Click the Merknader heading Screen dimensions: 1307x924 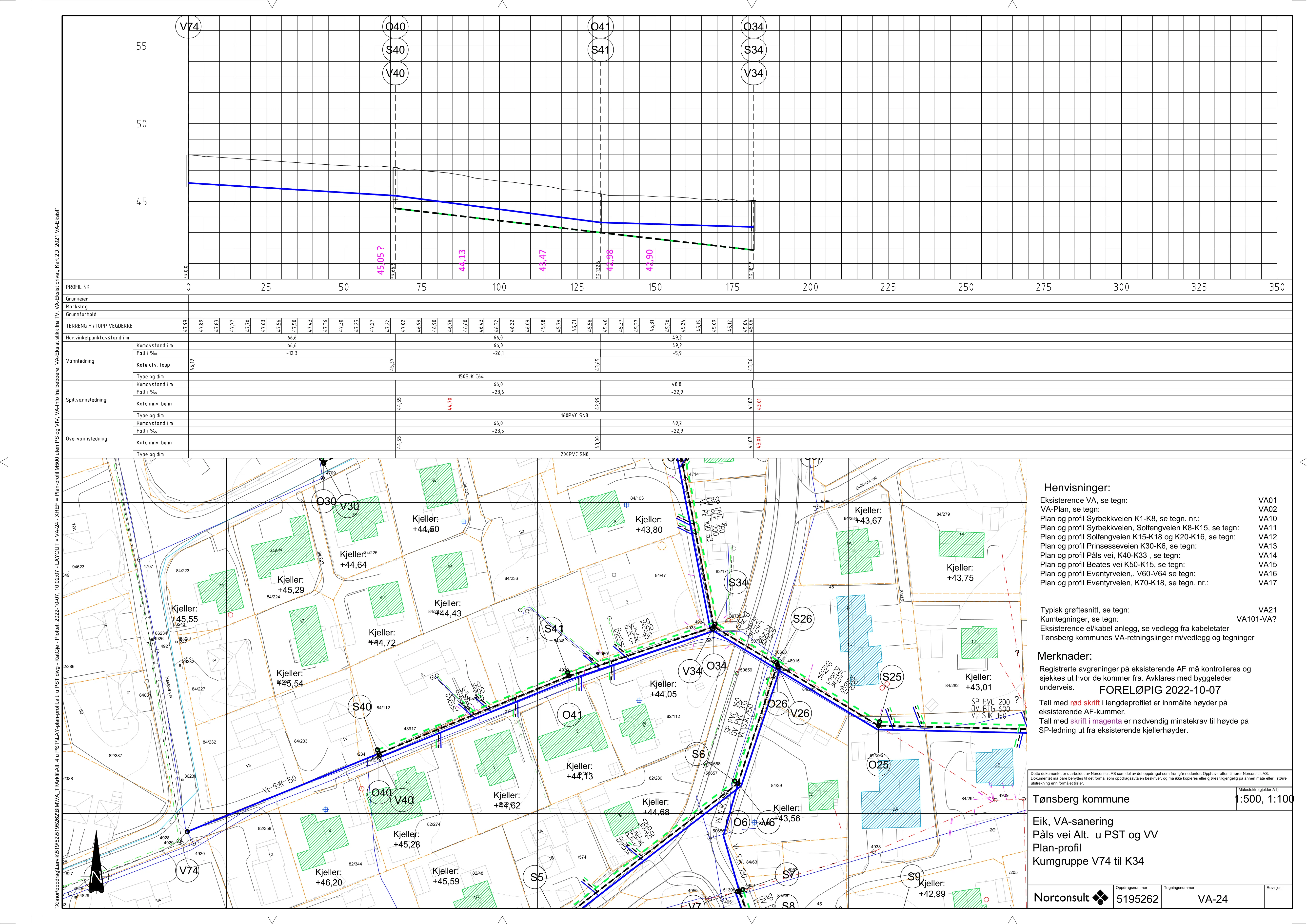pos(1065,656)
